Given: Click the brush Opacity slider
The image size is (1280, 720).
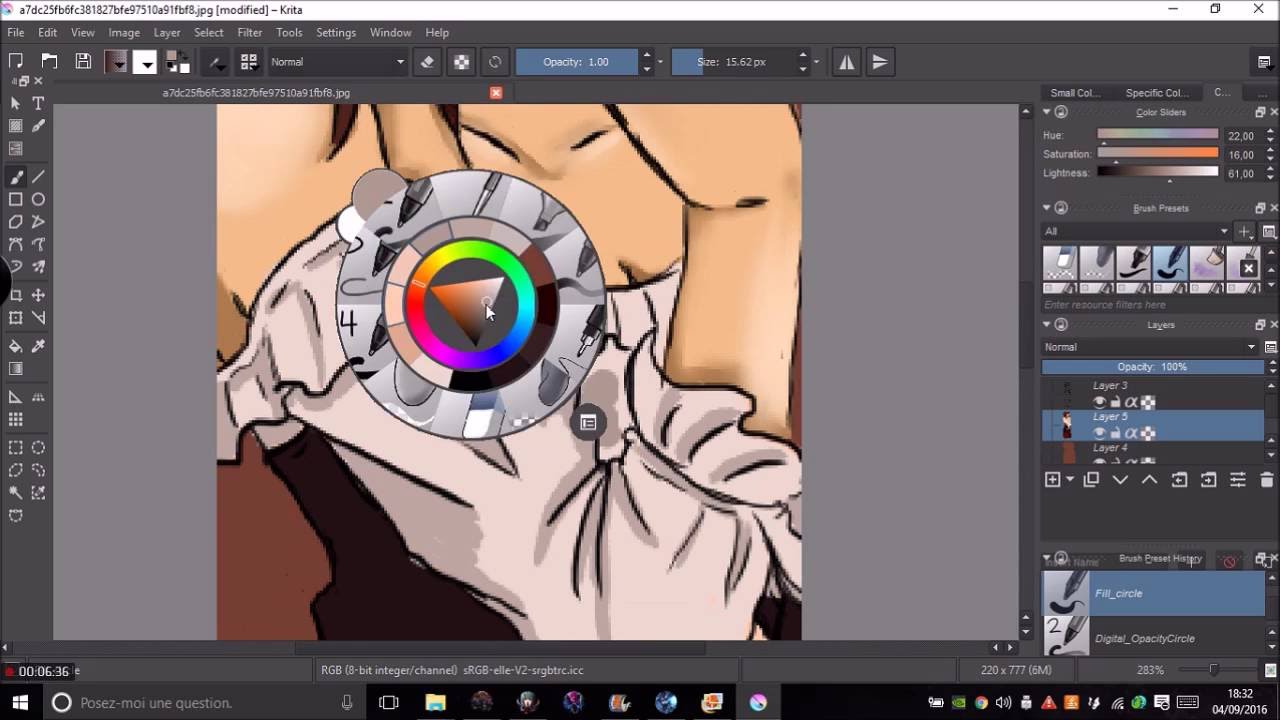Looking at the screenshot, I should point(576,62).
